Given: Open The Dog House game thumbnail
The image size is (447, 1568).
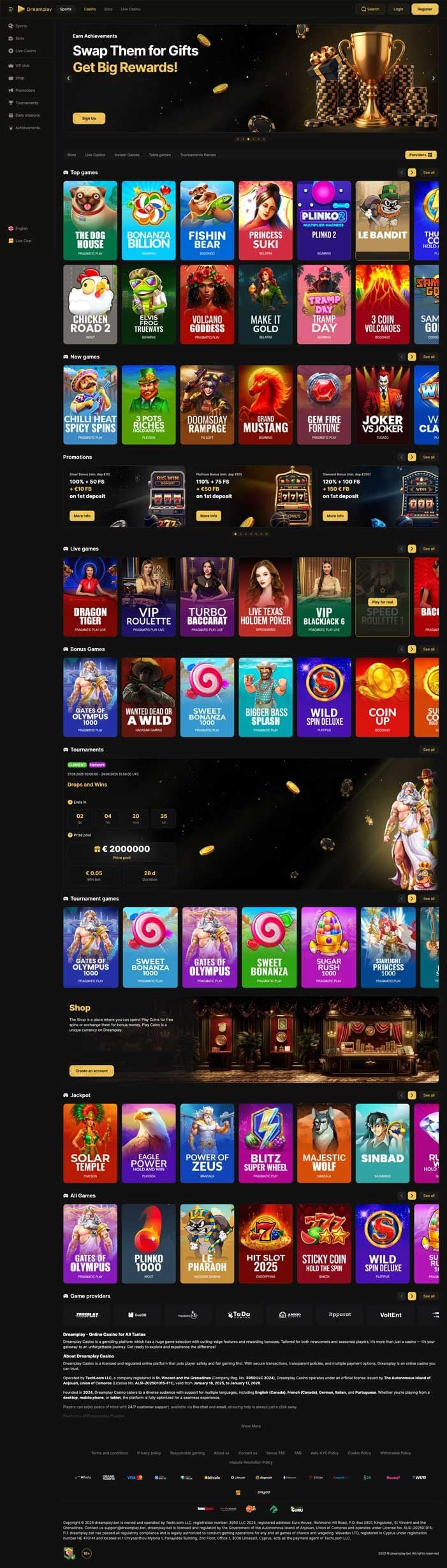Looking at the screenshot, I should [x=90, y=220].
